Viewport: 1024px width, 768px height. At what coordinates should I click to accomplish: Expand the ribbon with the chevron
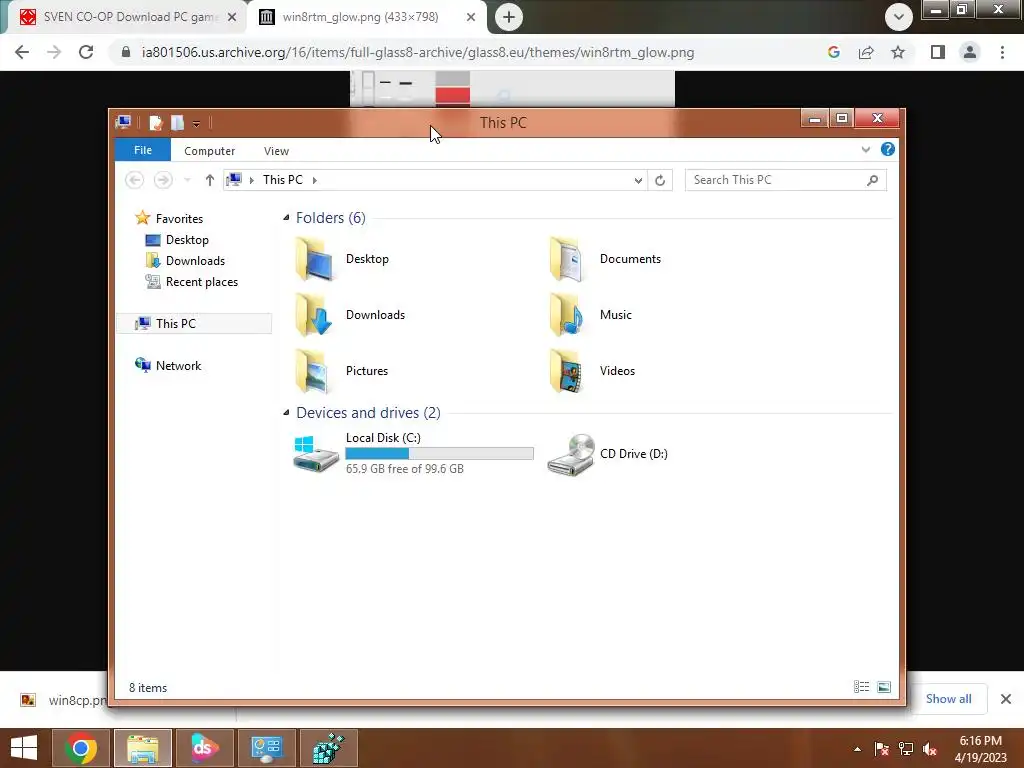pyautogui.click(x=866, y=150)
